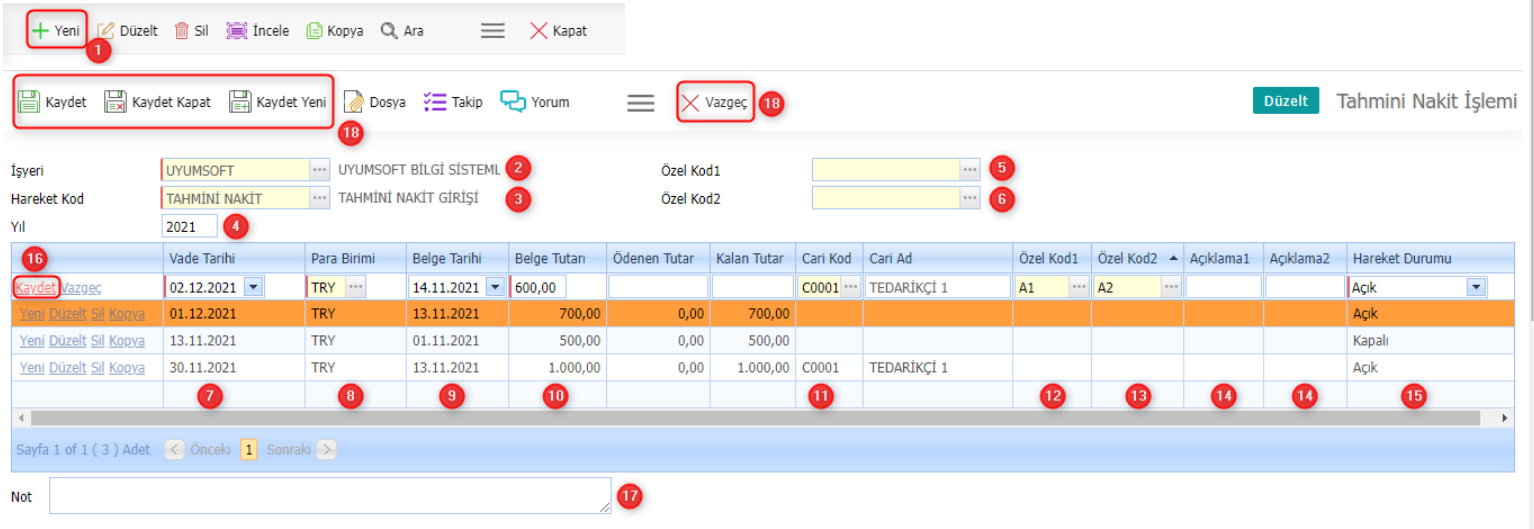Open Belge Tarihi date dropdown in edit row
The width and height of the screenshot is (1534, 529).
493,287
